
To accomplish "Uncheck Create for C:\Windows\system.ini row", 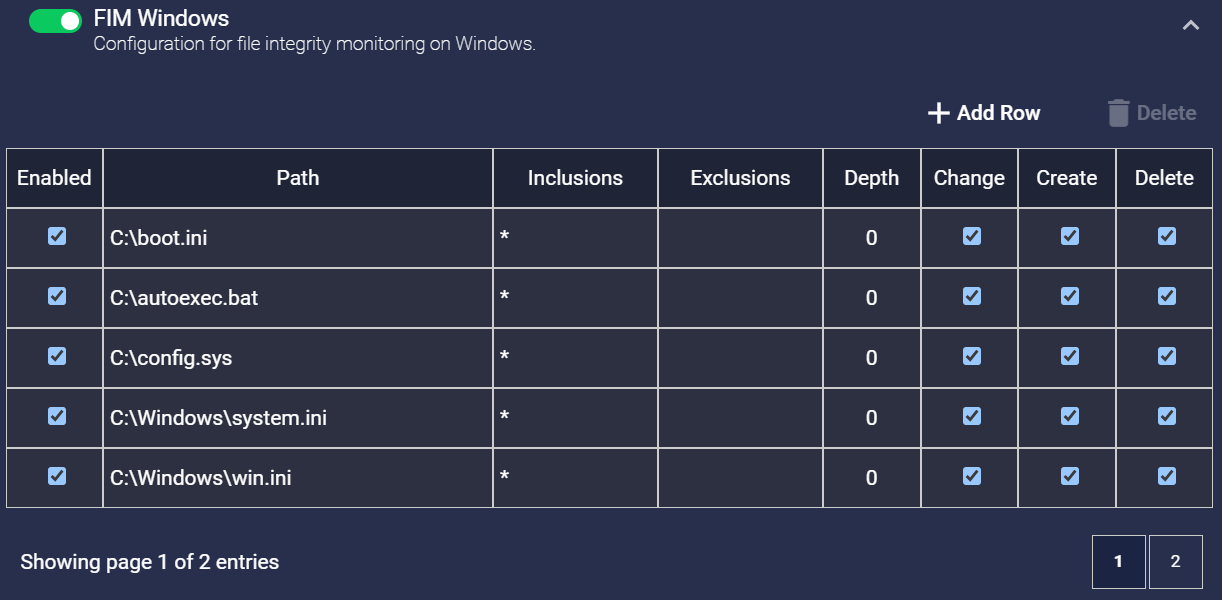I will [x=1070, y=416].
